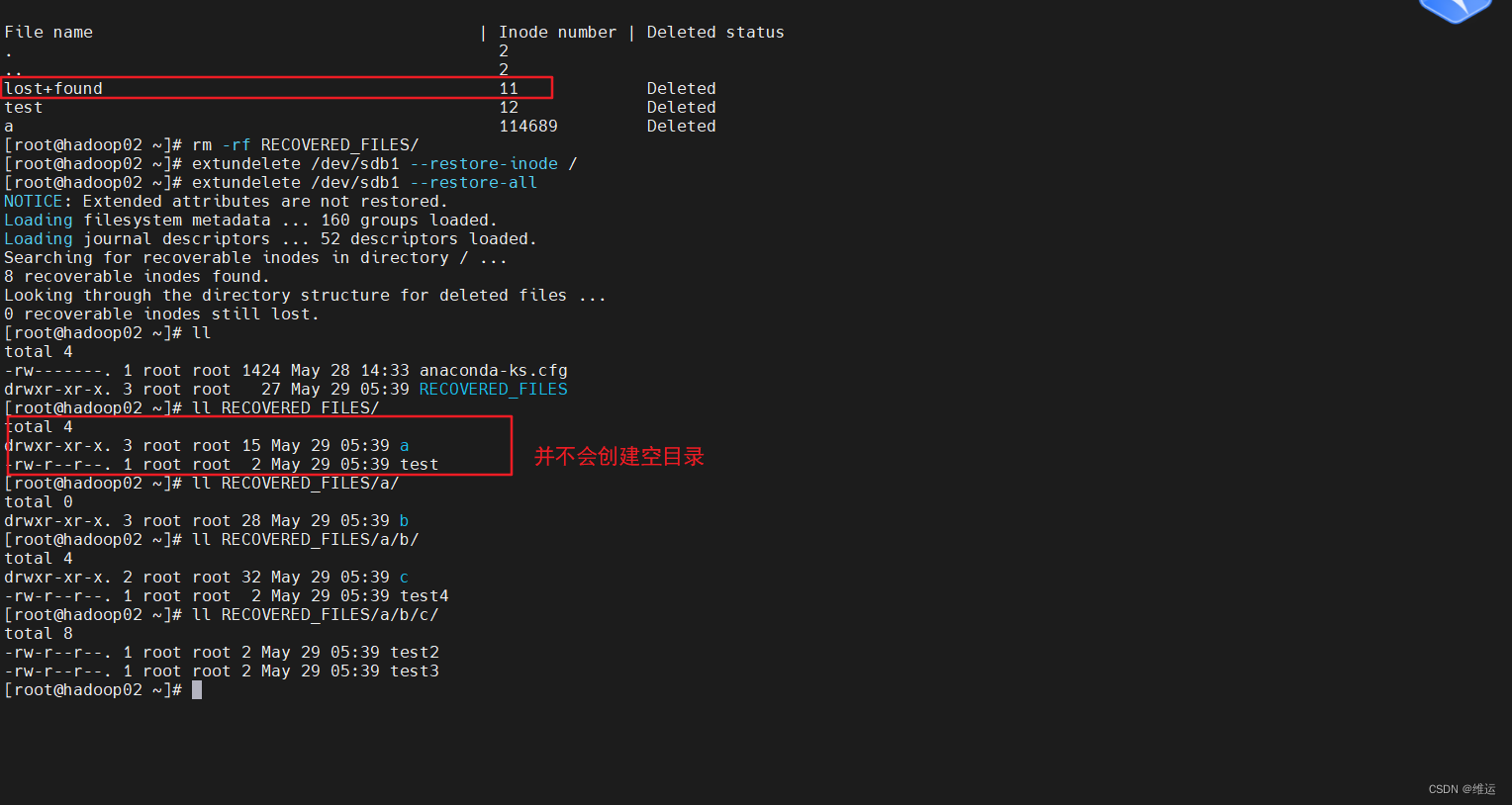The width and height of the screenshot is (1512, 805).
Task: Click the --restore-all option text
Action: coord(473,183)
